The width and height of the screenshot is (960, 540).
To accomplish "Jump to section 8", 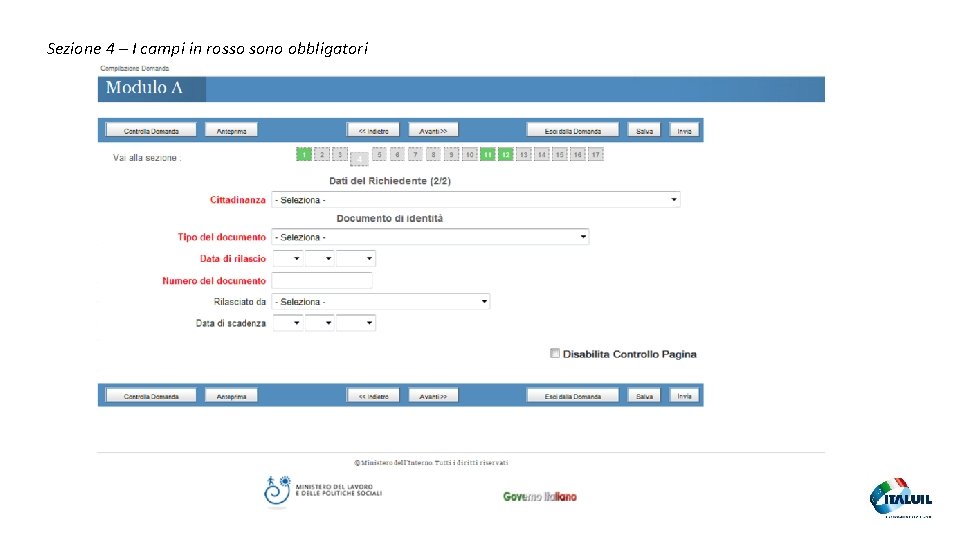I will (x=433, y=154).
